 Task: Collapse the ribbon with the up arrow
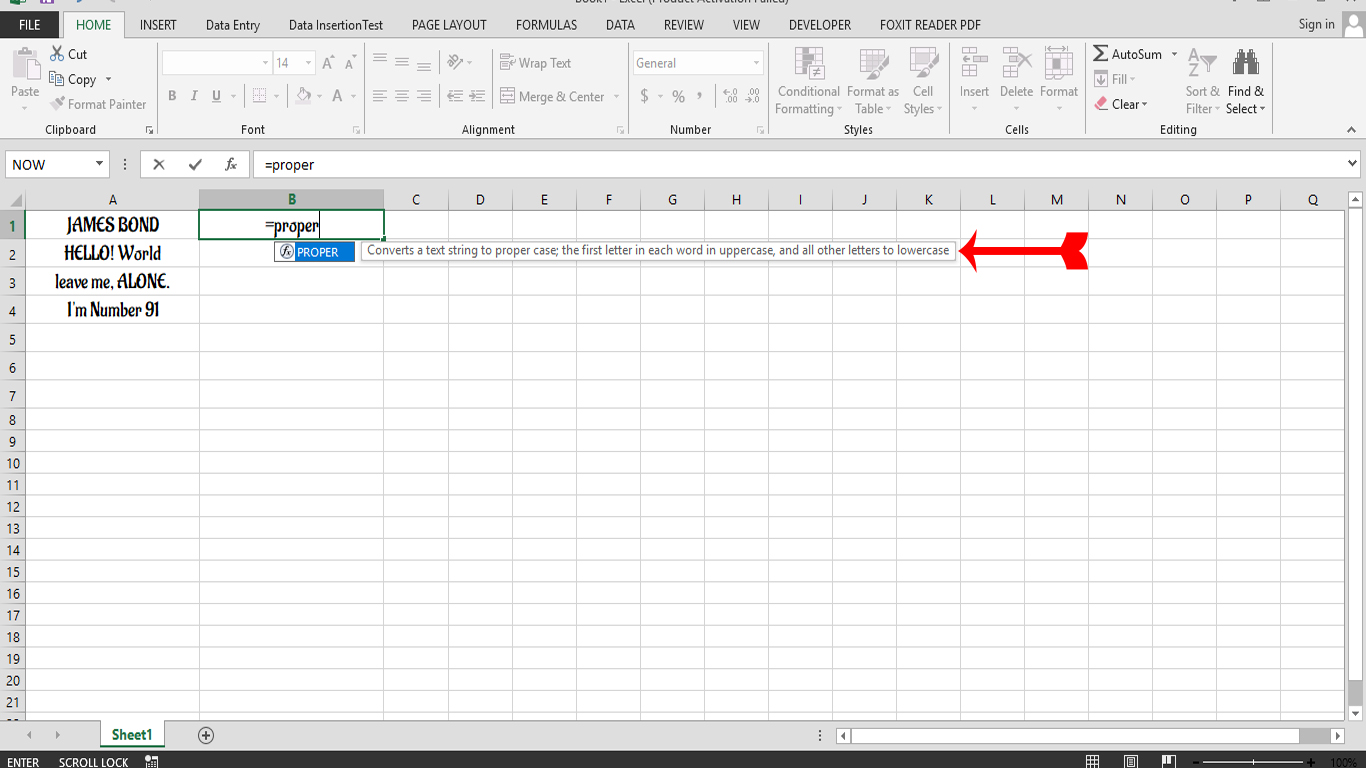pyautogui.click(x=1352, y=130)
